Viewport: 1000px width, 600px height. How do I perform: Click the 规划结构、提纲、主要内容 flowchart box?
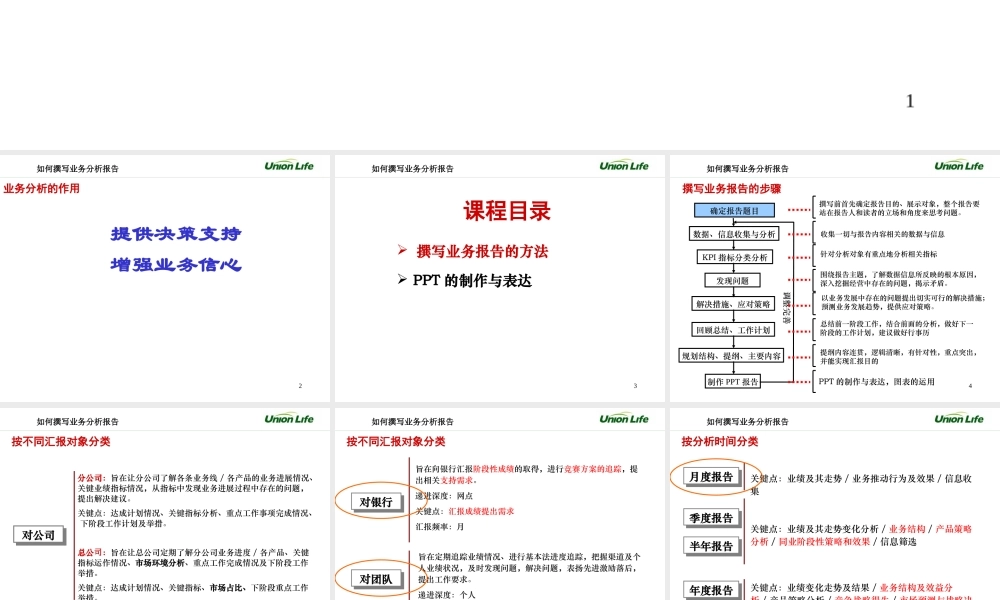[x=732, y=356]
